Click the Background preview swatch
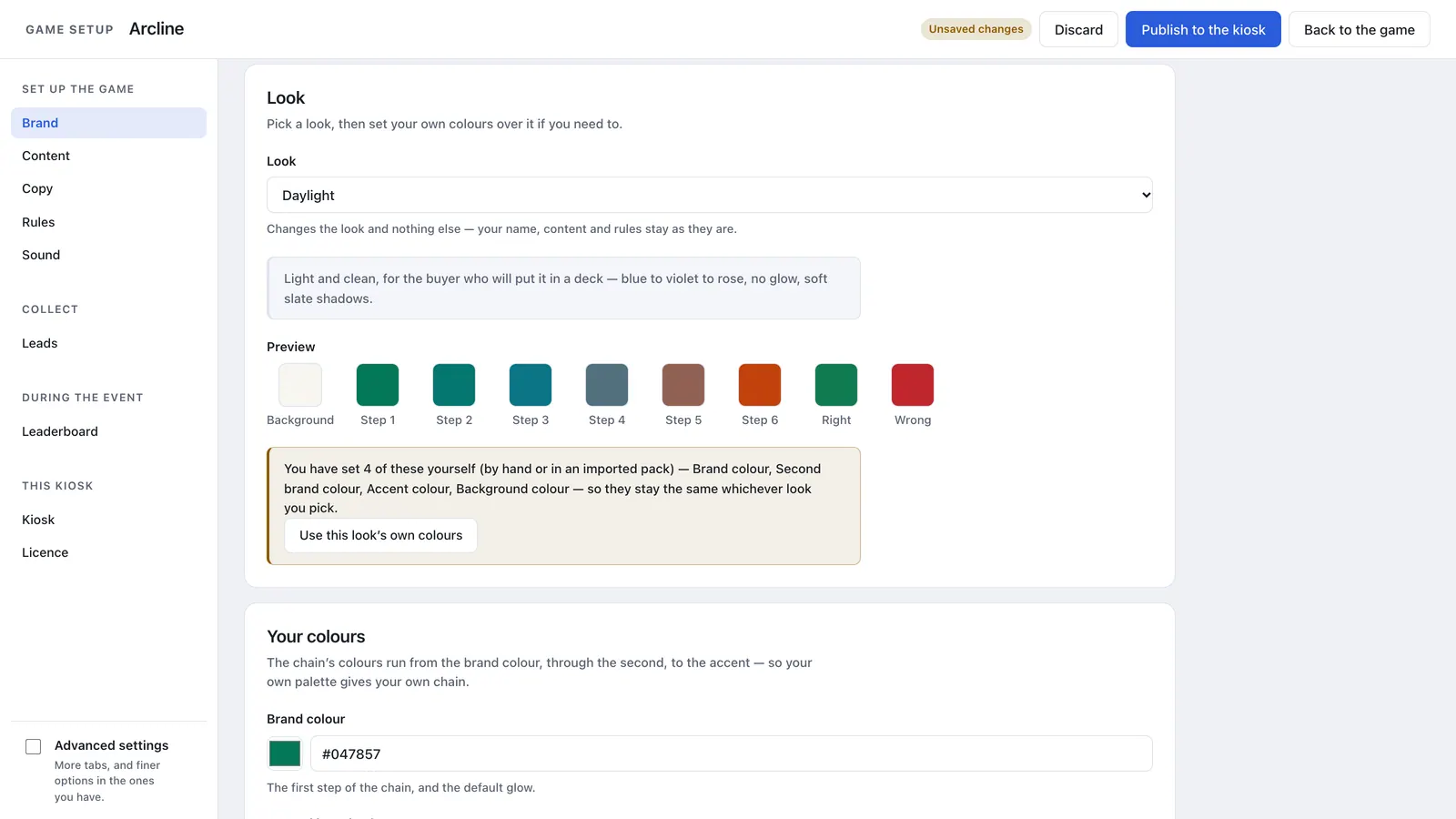This screenshot has height=819, width=1456. coord(300,385)
